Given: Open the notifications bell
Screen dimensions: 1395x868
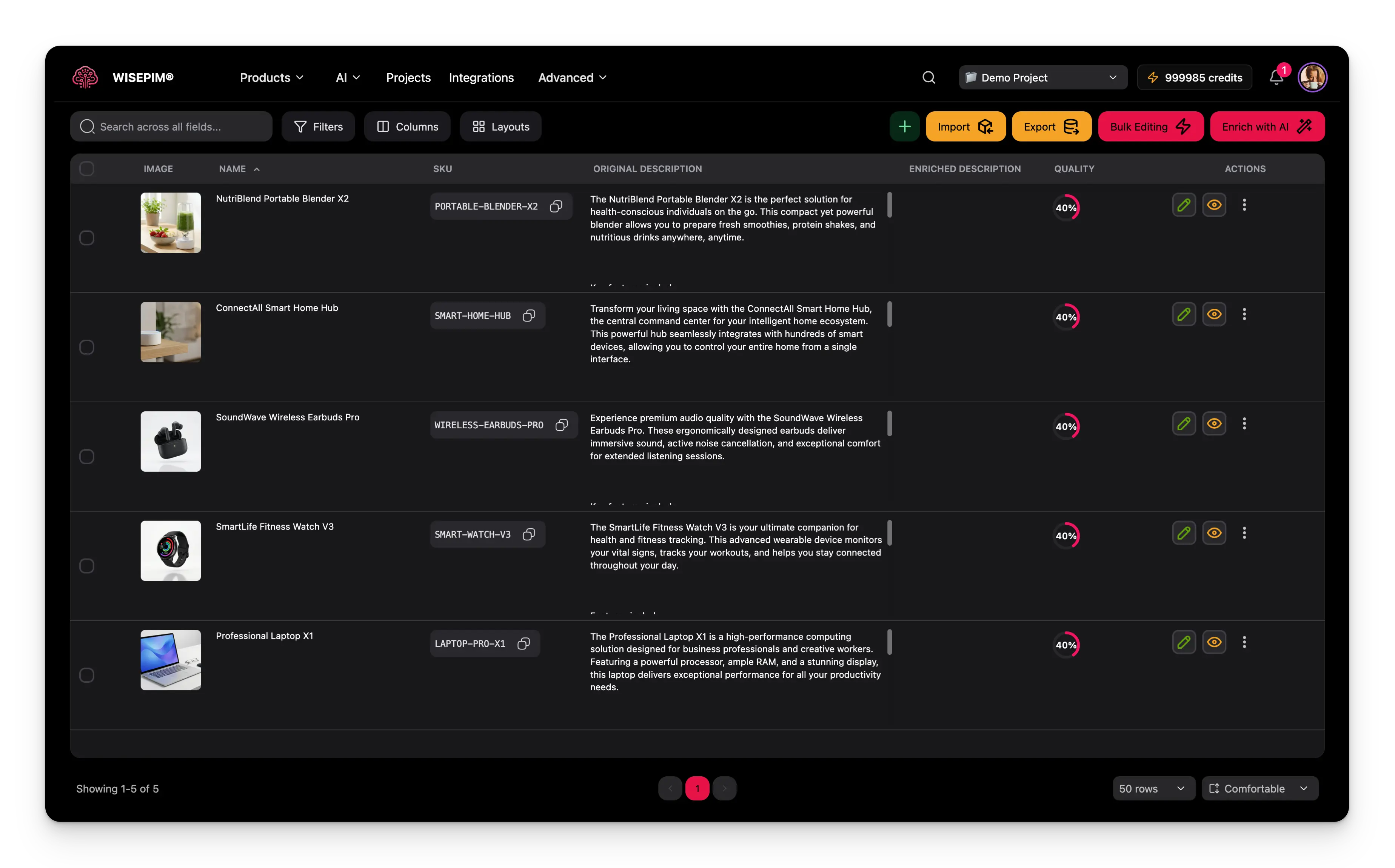Looking at the screenshot, I should 1276,77.
